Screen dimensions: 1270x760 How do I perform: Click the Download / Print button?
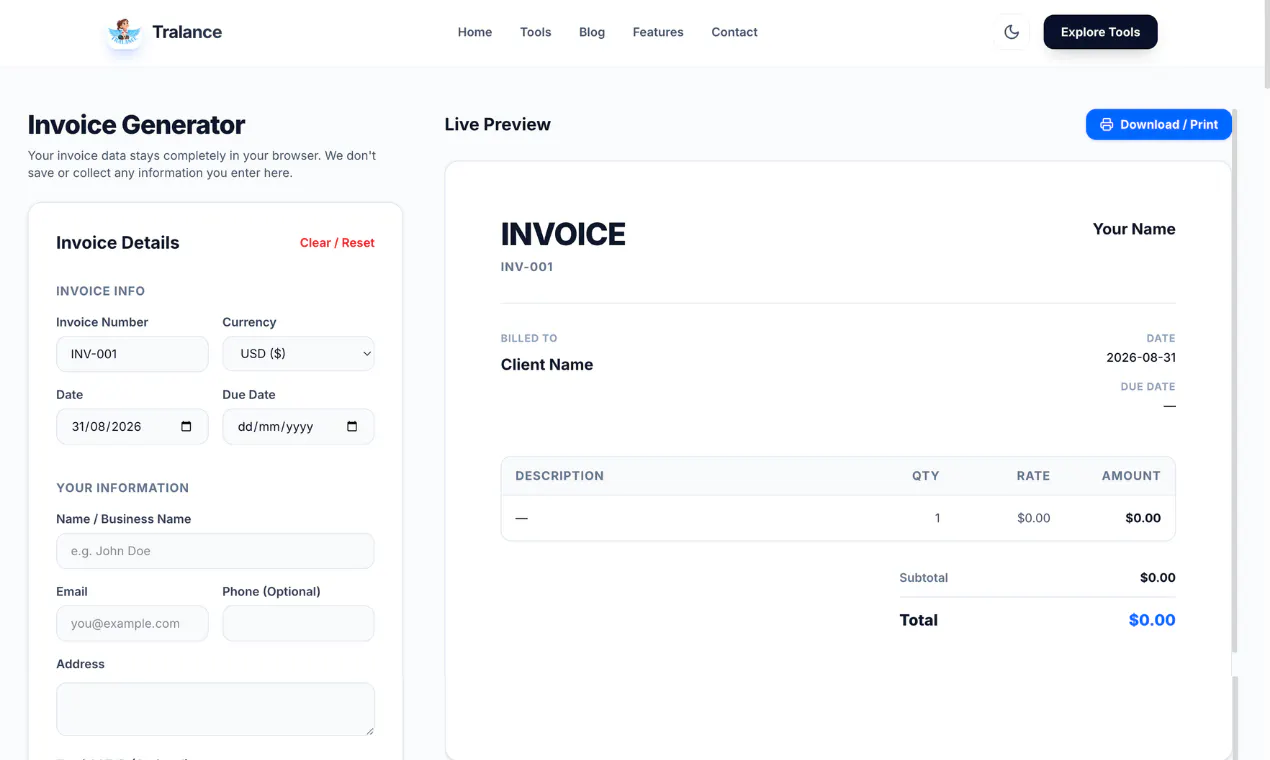(1159, 125)
